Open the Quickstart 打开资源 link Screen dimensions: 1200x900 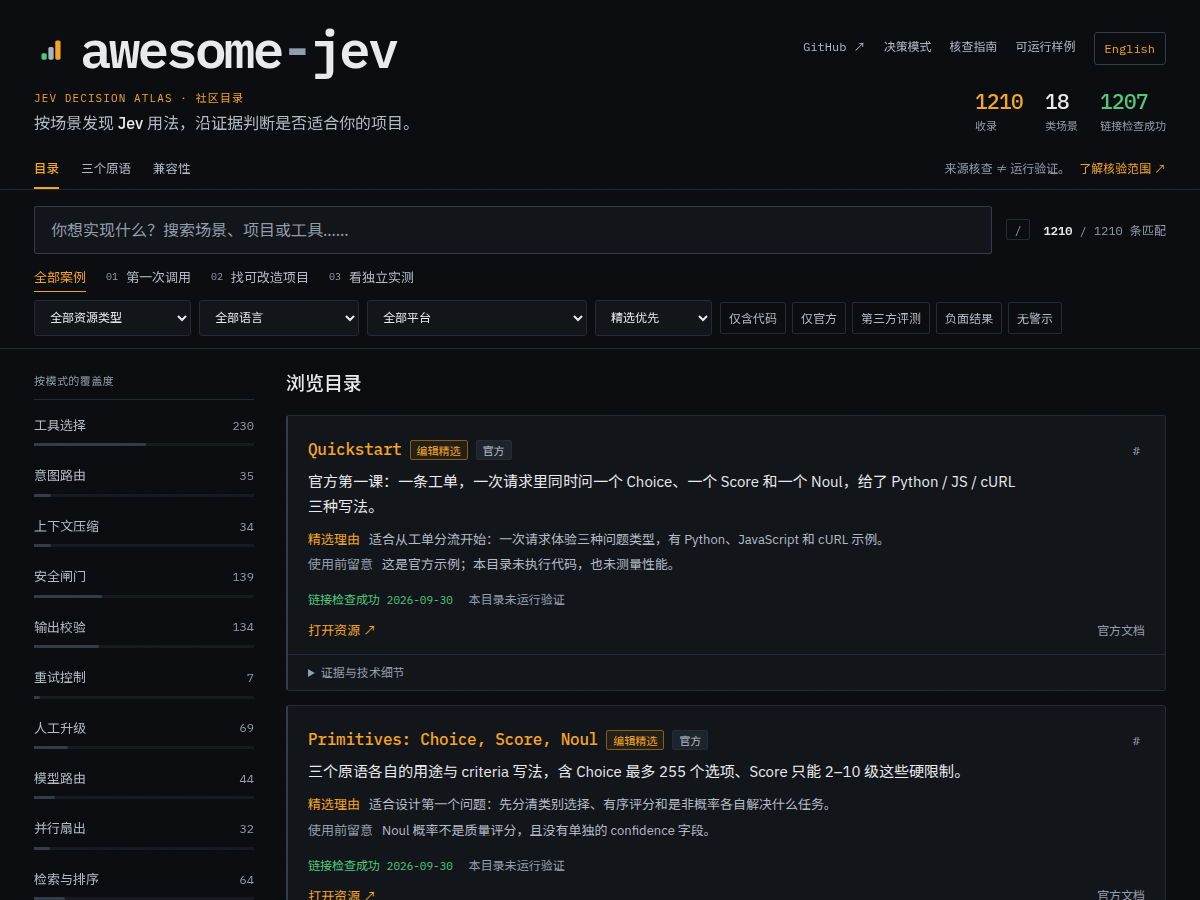click(x=342, y=630)
